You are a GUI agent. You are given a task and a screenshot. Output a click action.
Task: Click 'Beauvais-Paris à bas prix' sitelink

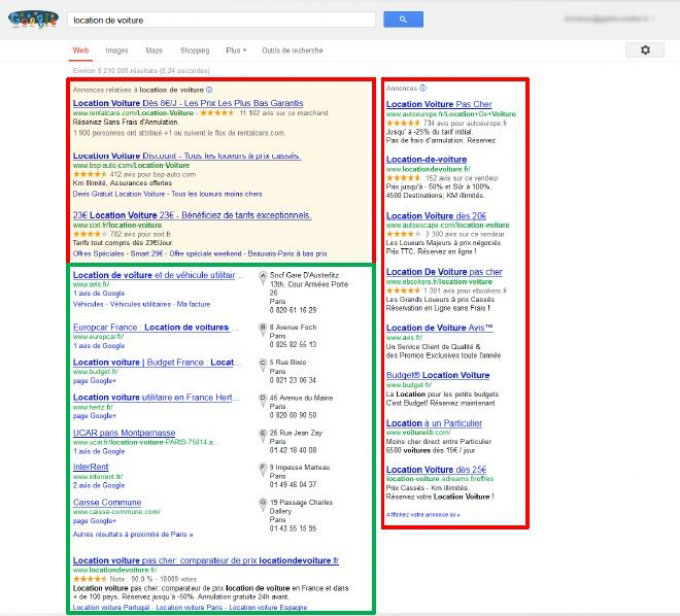pos(287,253)
